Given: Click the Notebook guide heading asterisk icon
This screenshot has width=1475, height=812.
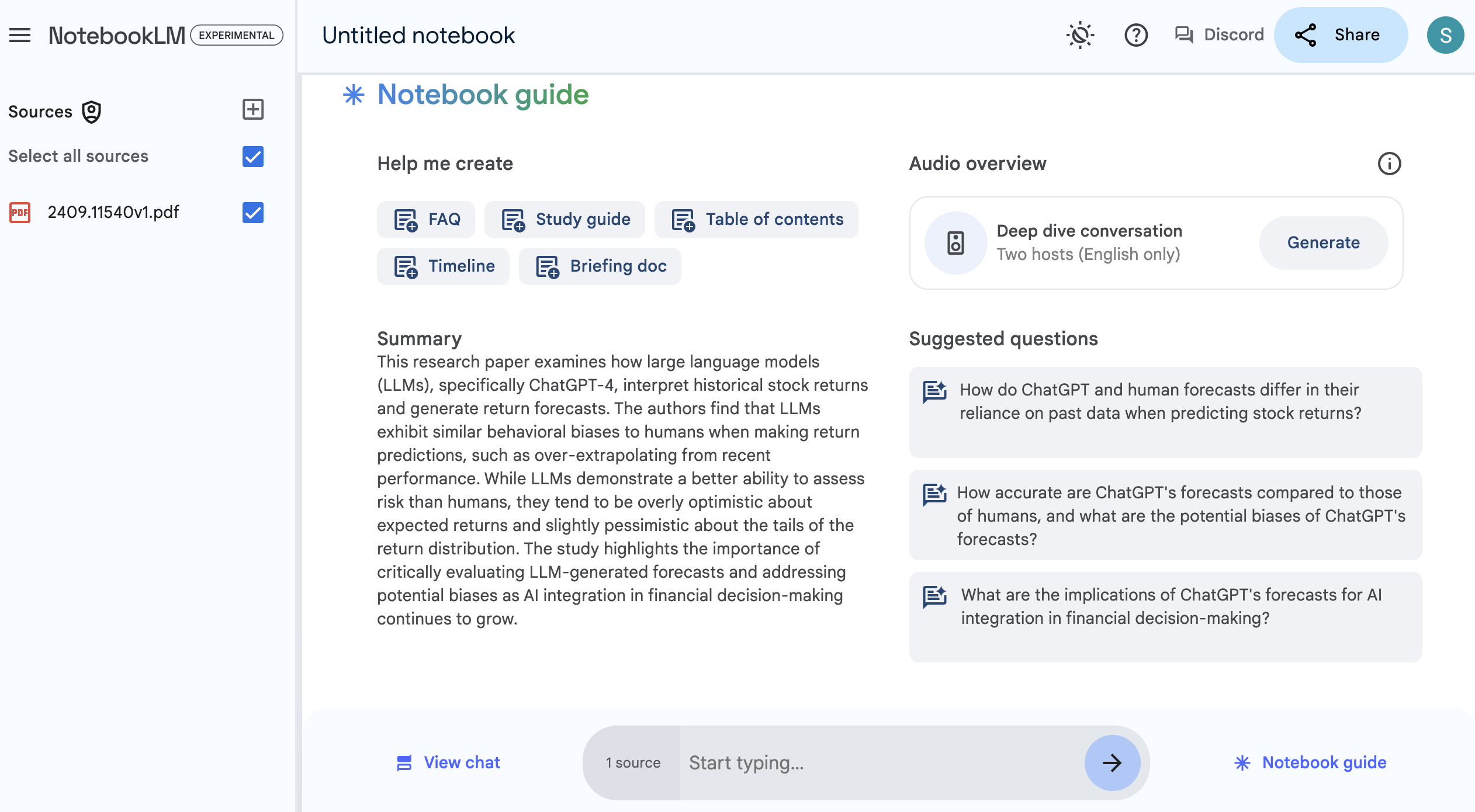Looking at the screenshot, I should click(354, 95).
